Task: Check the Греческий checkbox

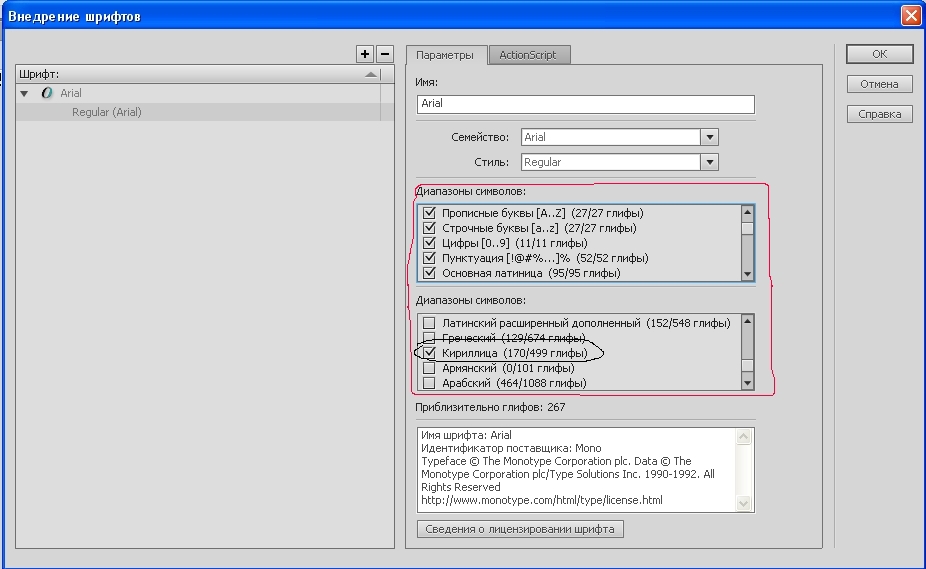Action: [429, 338]
